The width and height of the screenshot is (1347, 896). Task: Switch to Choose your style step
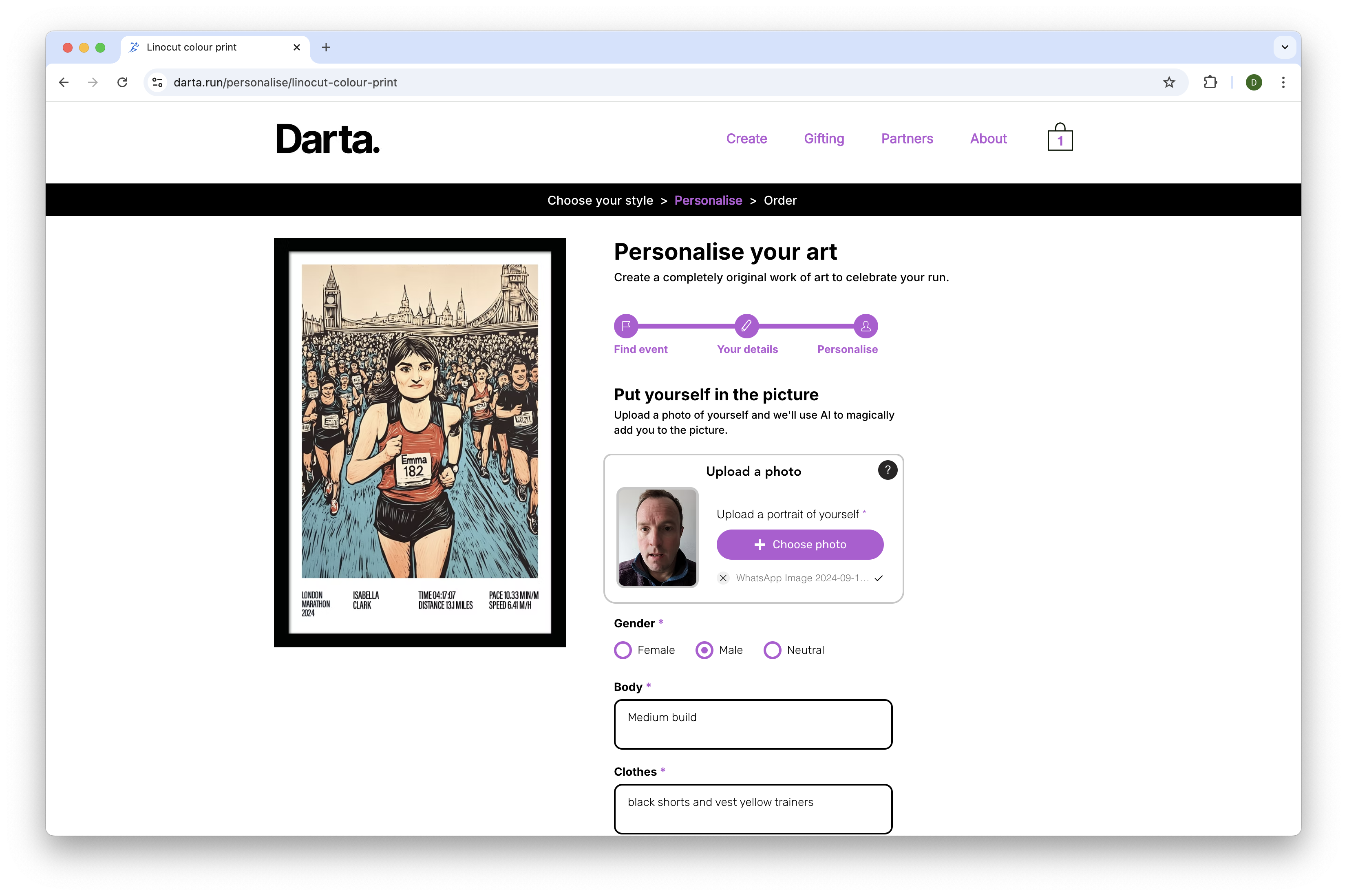(600, 200)
